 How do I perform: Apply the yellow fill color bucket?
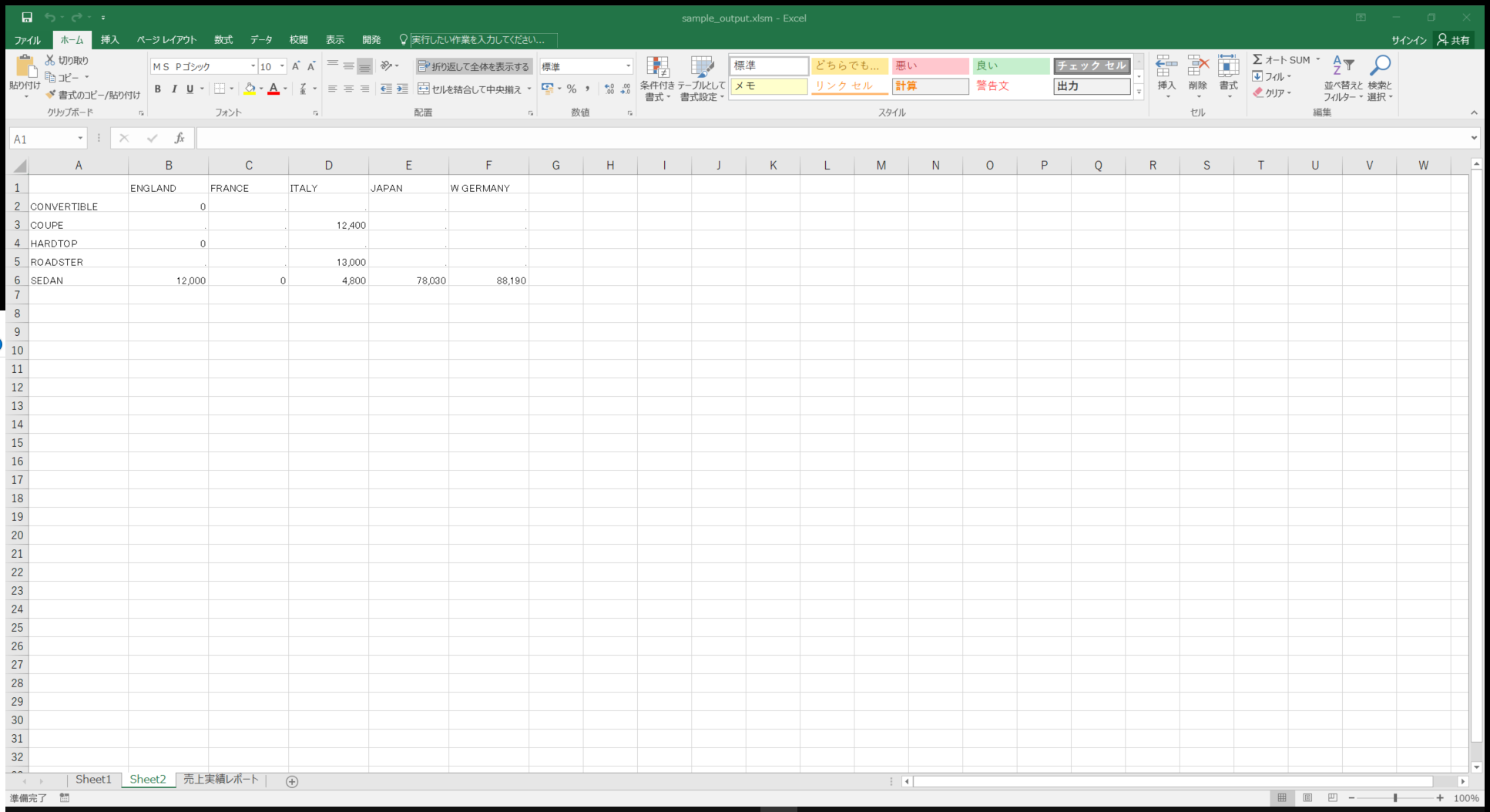(250, 89)
